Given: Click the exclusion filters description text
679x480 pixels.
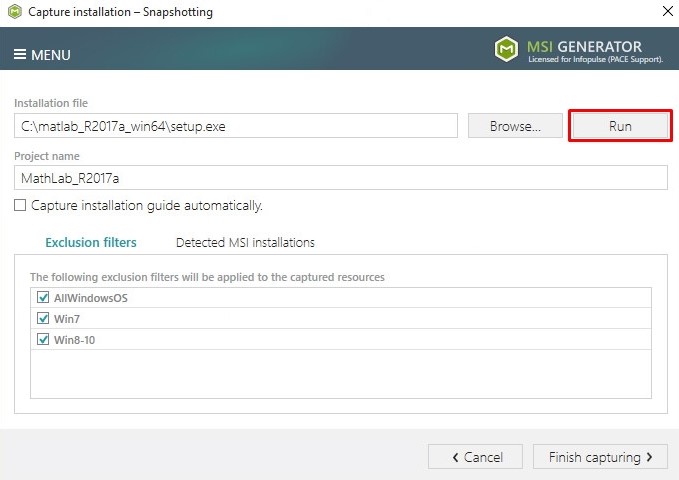Looking at the screenshot, I should [207, 277].
